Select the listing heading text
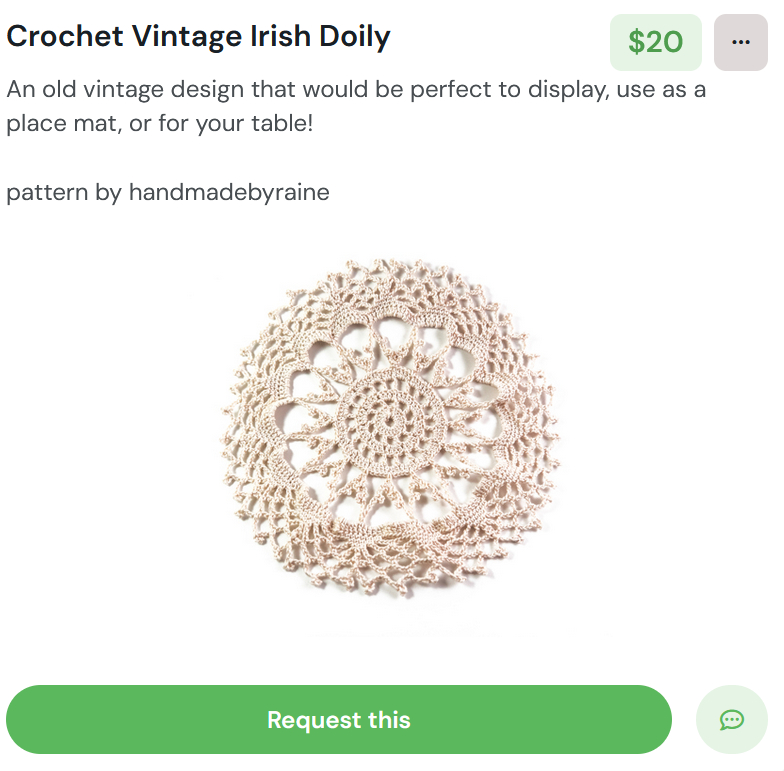The image size is (784, 771). click(x=198, y=37)
